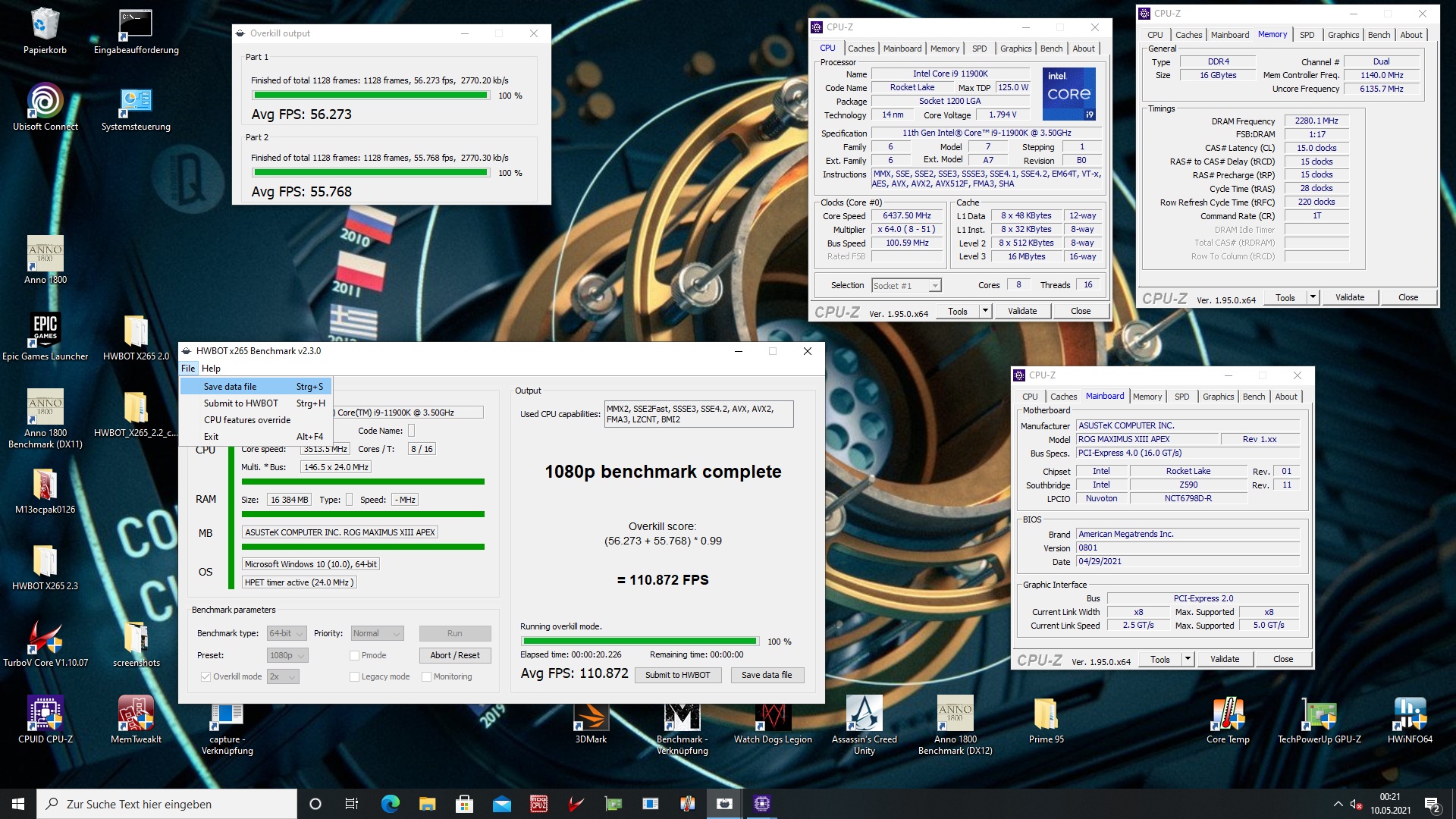Screen dimensions: 1456x819
Task: Click Save data file button in Output
Action: point(766,675)
